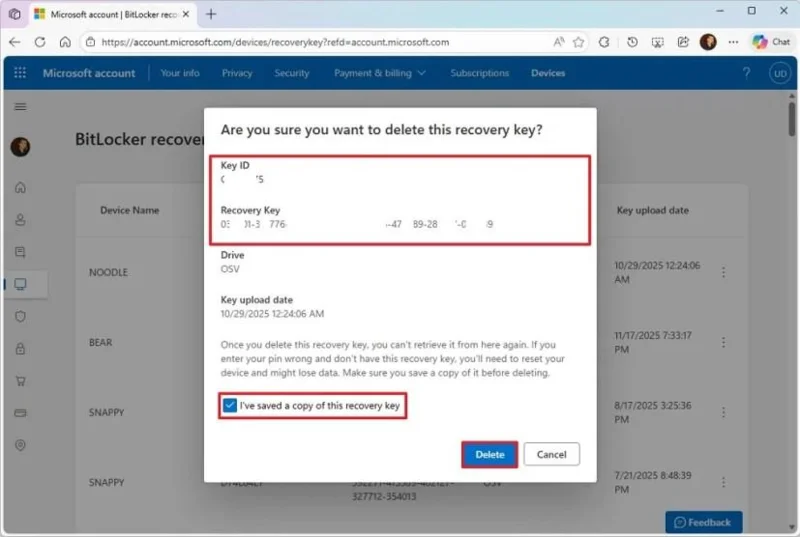The width and height of the screenshot is (800, 537).
Task: Click Device Name column header
Action: [x=130, y=210]
